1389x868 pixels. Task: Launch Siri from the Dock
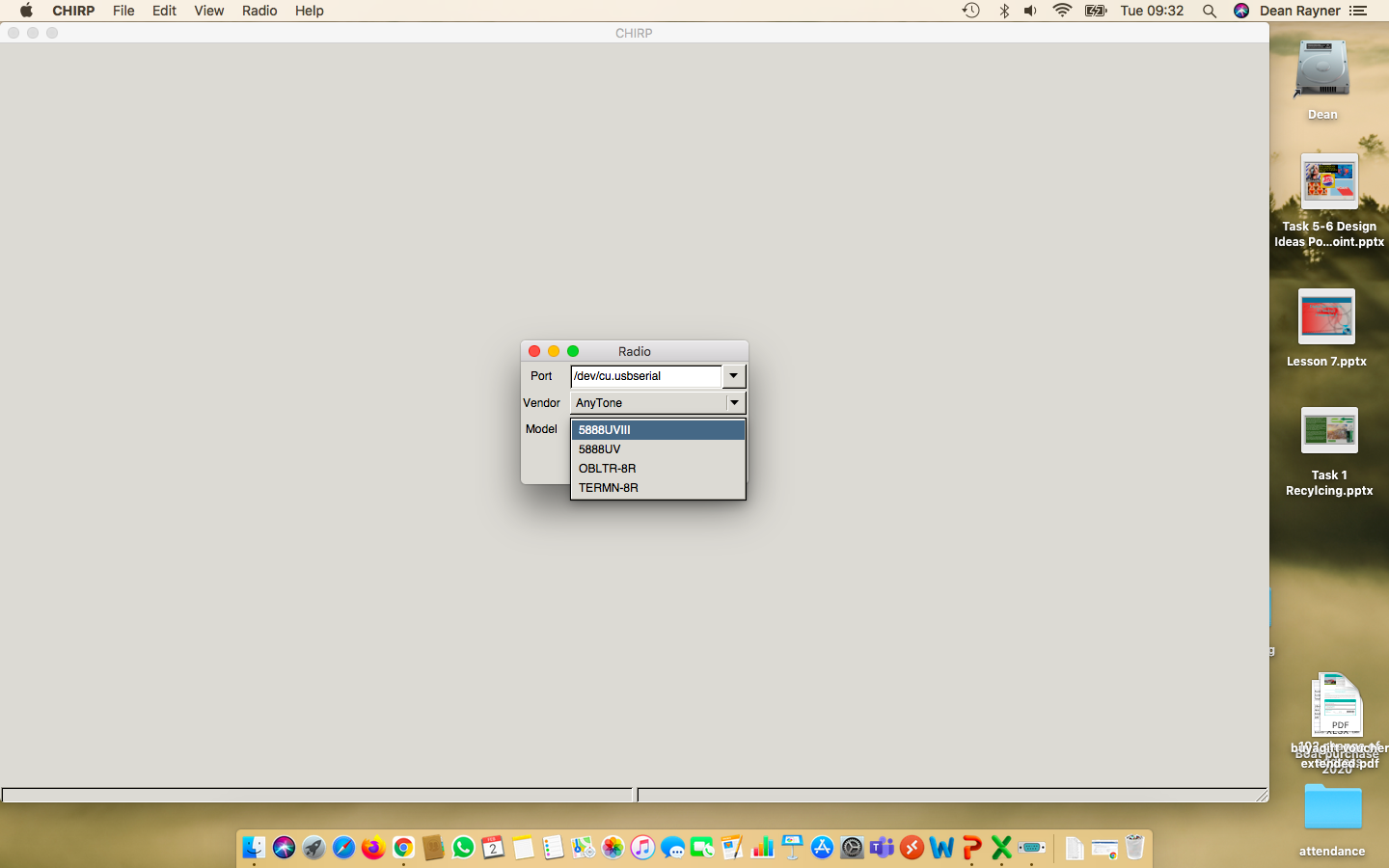click(284, 848)
